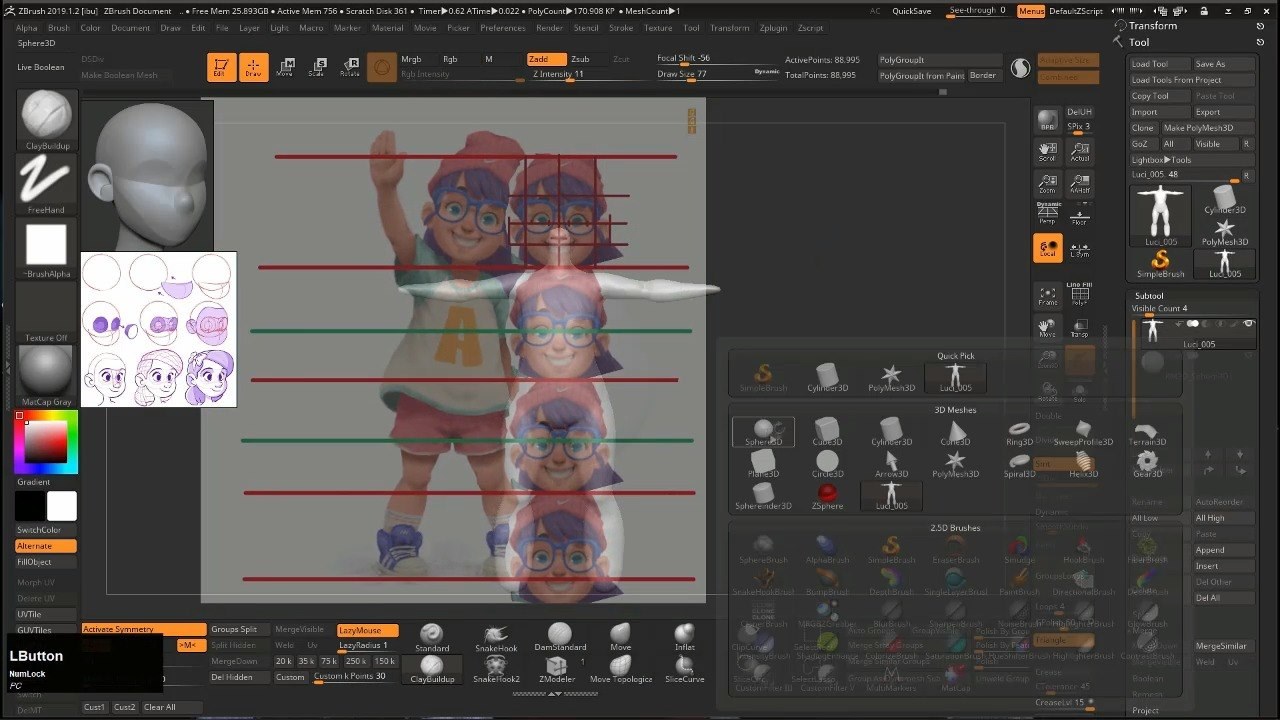Click the Z Intensity slider
Image resolution: width=1280 pixels, height=720 pixels.
coord(590,75)
